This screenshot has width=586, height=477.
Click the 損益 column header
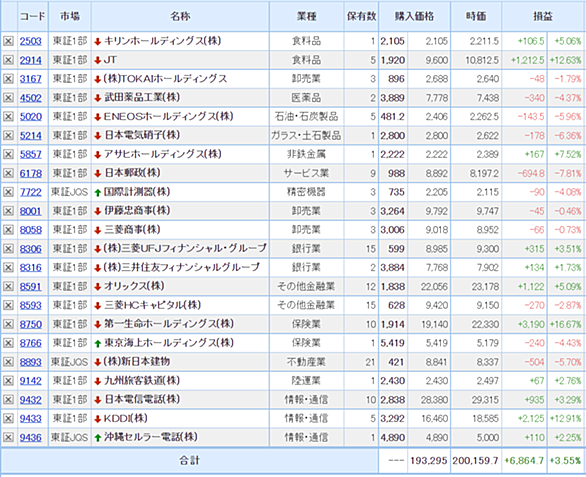[x=543, y=16]
